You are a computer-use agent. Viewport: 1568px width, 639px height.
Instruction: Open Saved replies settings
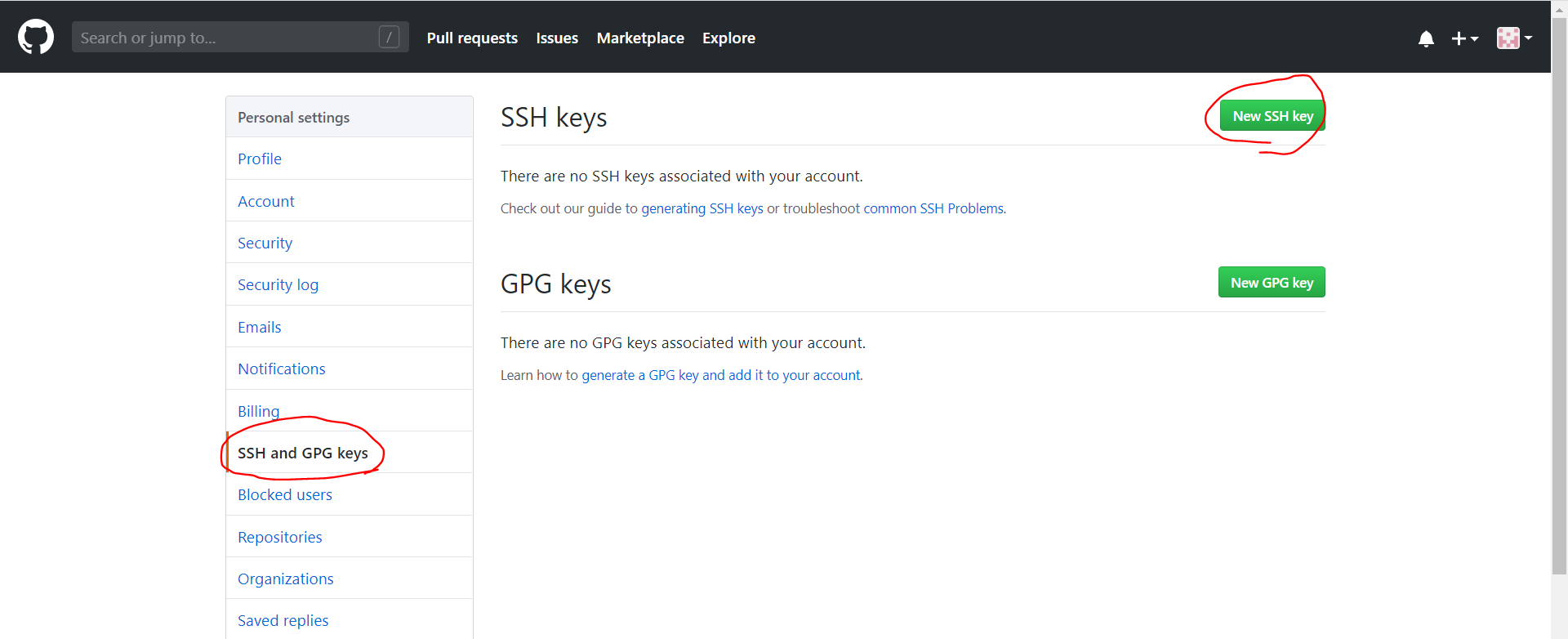coord(350,620)
